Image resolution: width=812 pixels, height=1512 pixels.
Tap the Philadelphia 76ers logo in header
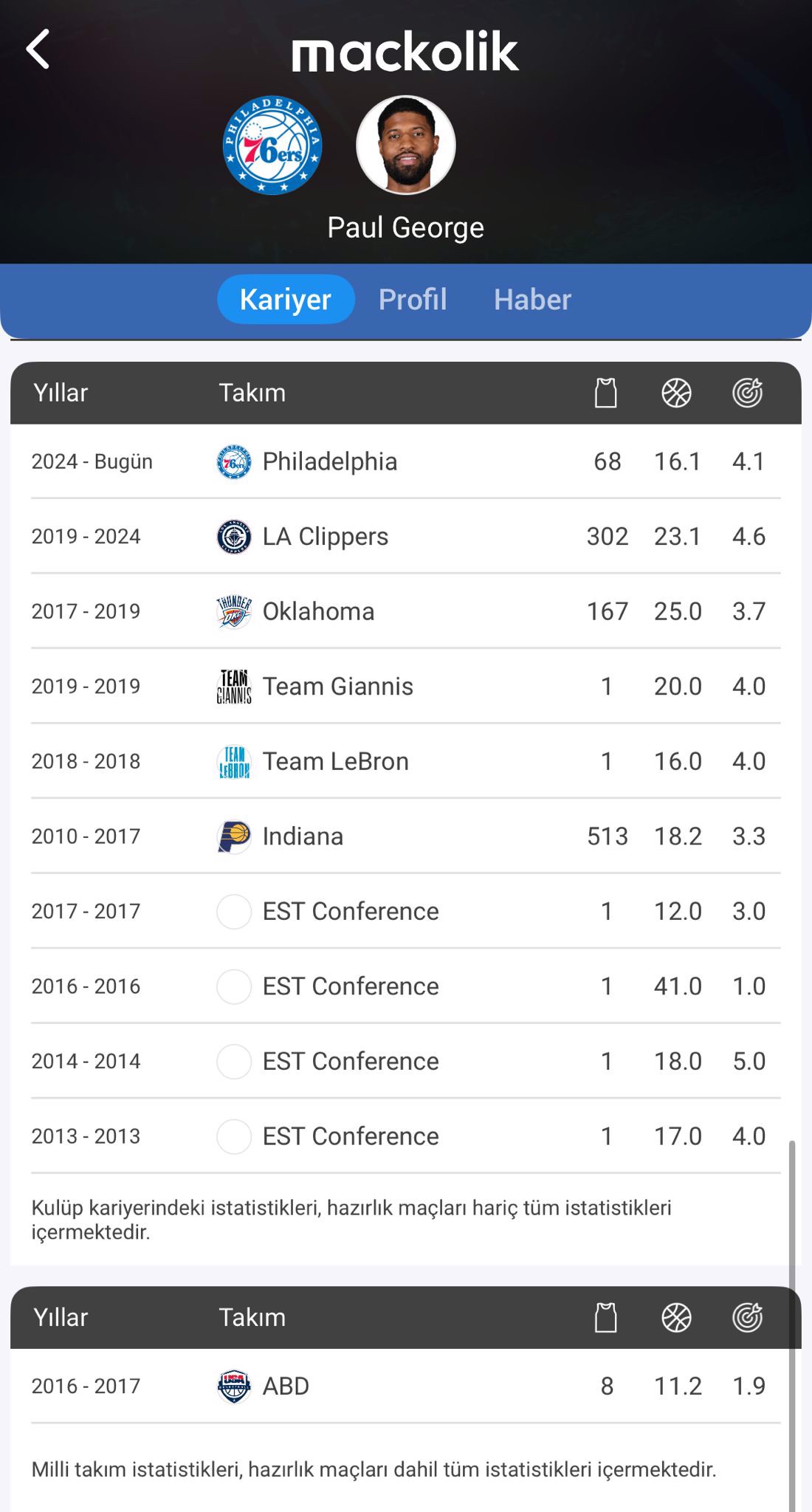272,145
